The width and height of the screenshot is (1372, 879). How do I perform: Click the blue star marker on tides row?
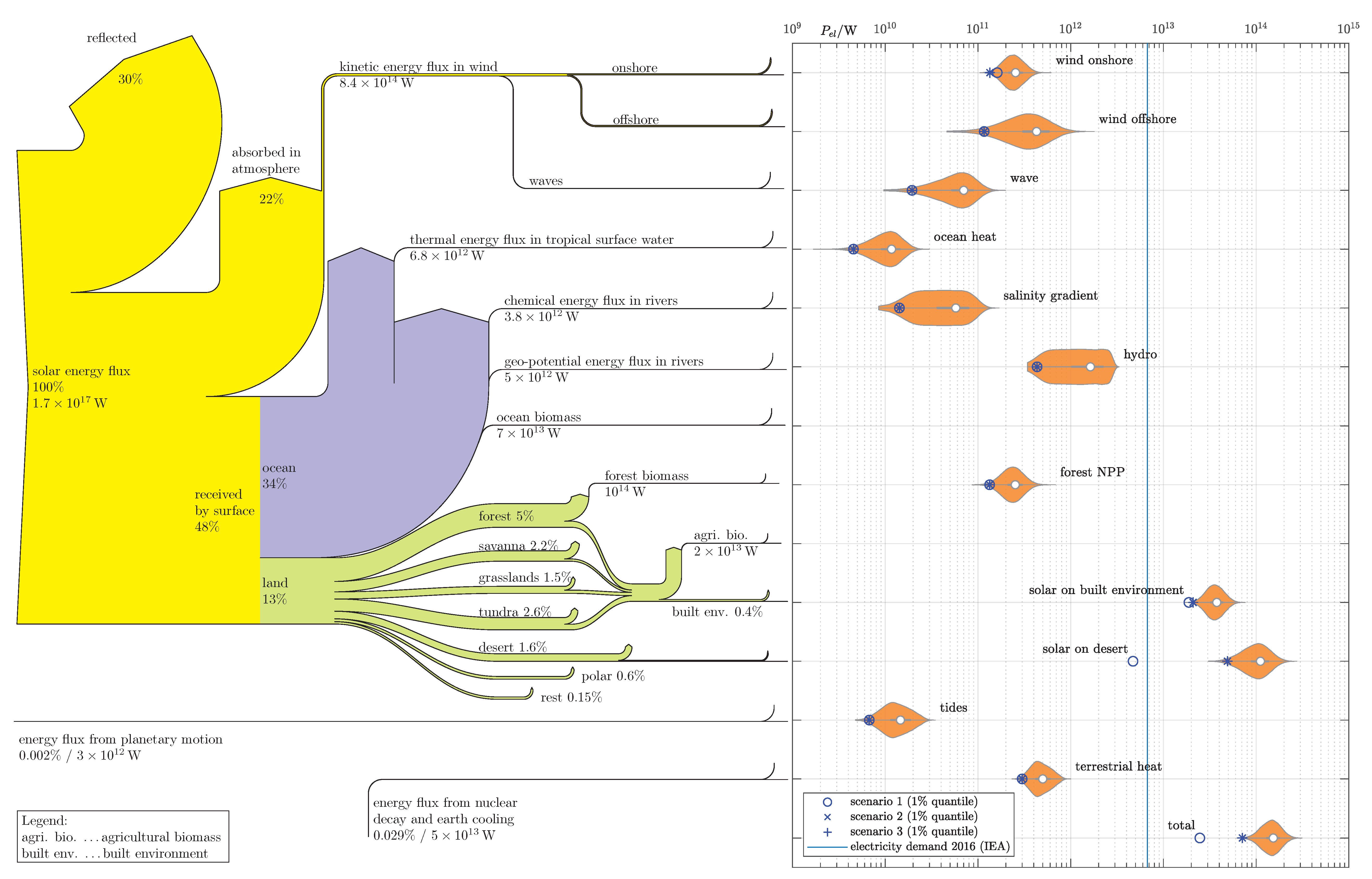[869, 720]
